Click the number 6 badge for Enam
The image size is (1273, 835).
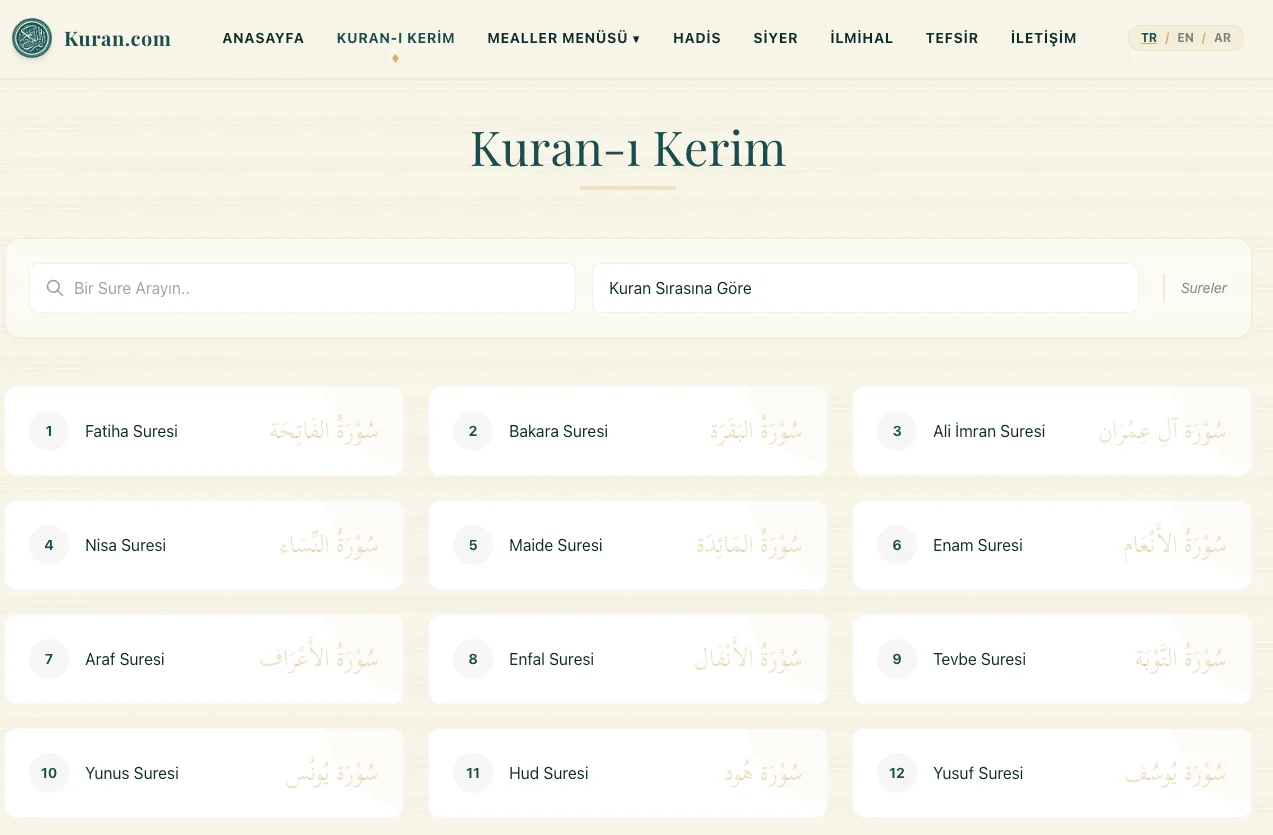pos(897,545)
